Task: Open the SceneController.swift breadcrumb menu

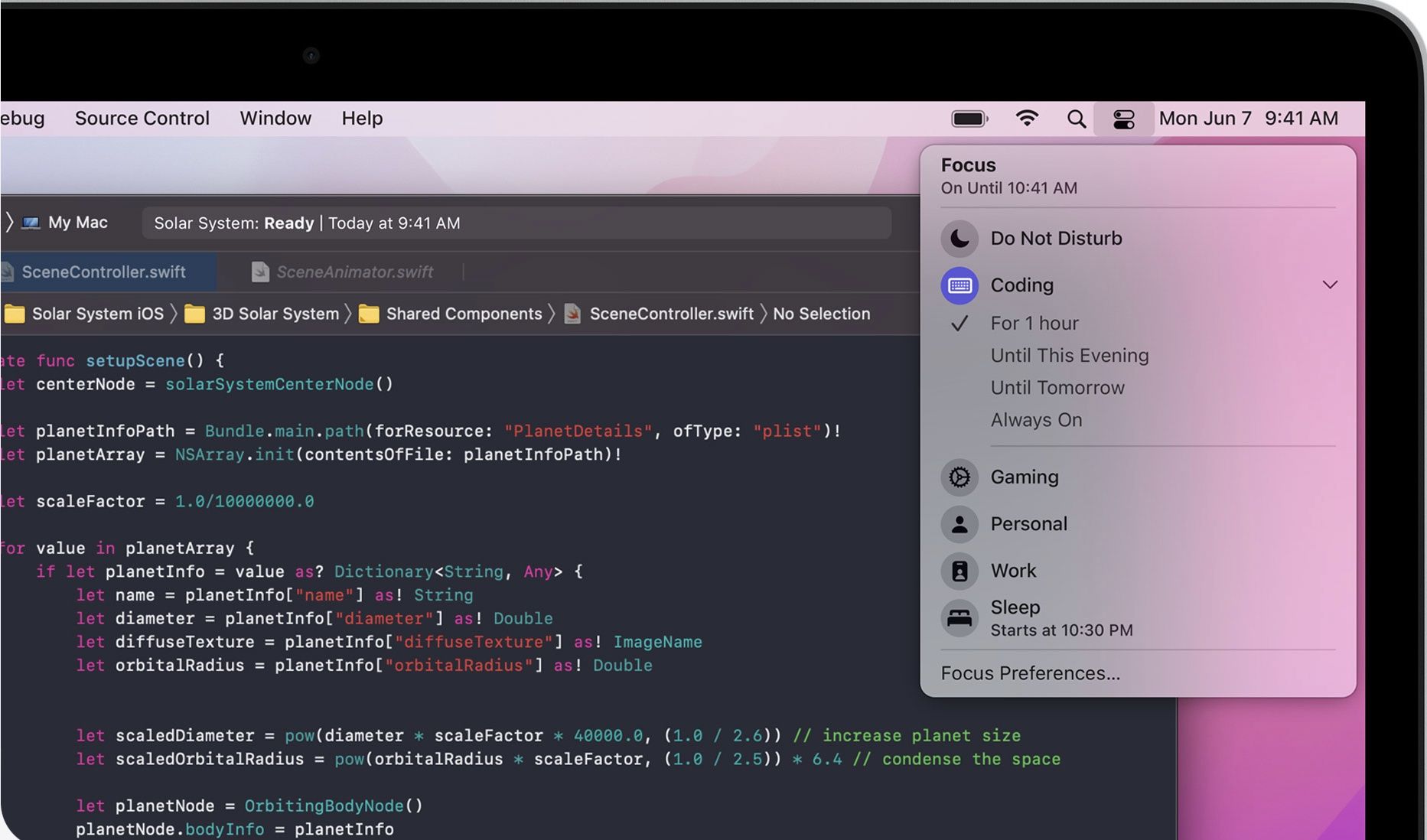Action: click(671, 314)
